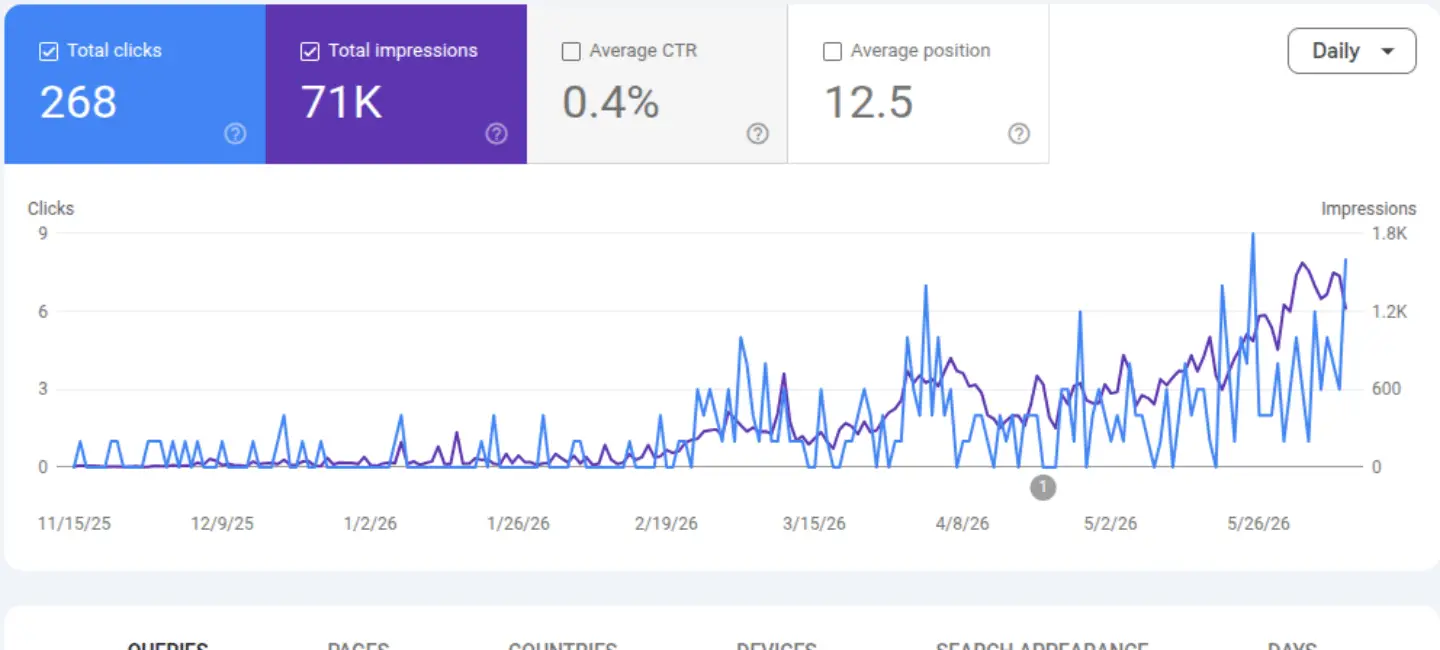Switch to the Devices tab
The width and height of the screenshot is (1440, 650).
tap(776, 646)
